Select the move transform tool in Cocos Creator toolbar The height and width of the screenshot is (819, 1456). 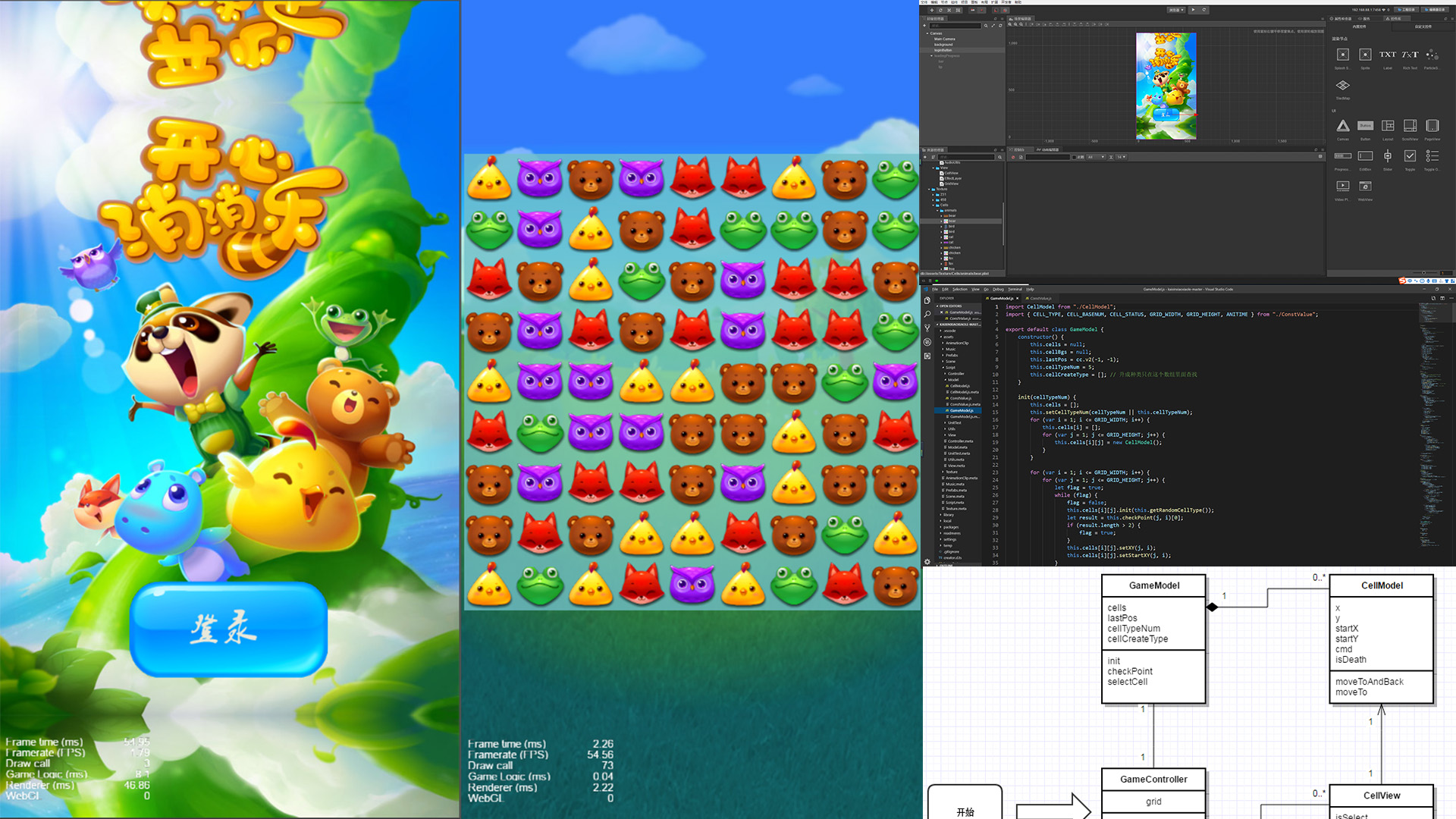click(x=932, y=10)
